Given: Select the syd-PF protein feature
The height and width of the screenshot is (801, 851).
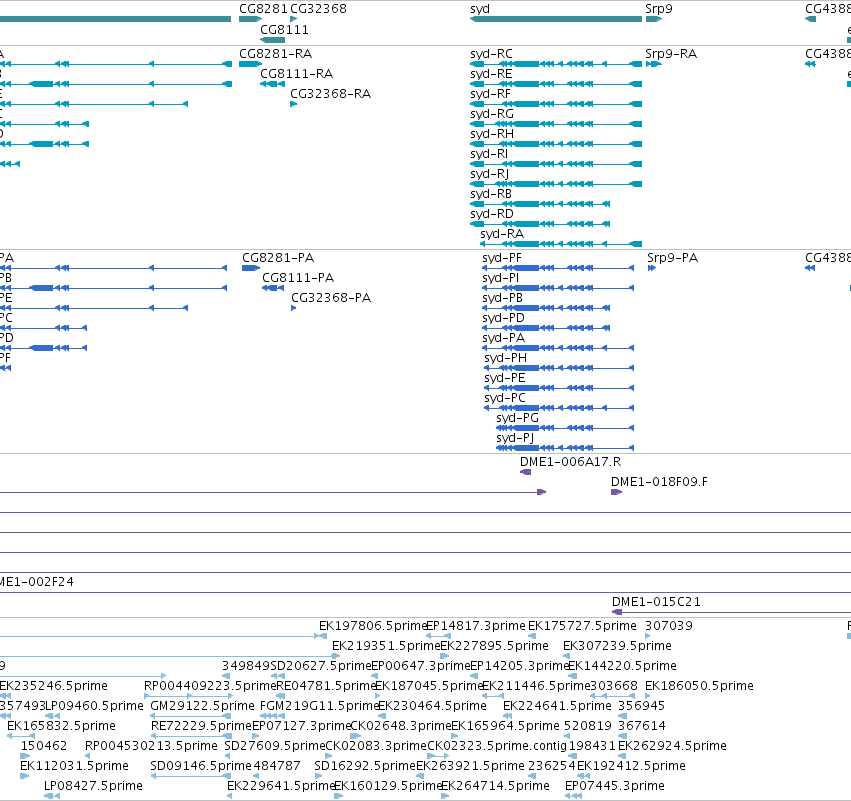Looking at the screenshot, I should coord(558,268).
